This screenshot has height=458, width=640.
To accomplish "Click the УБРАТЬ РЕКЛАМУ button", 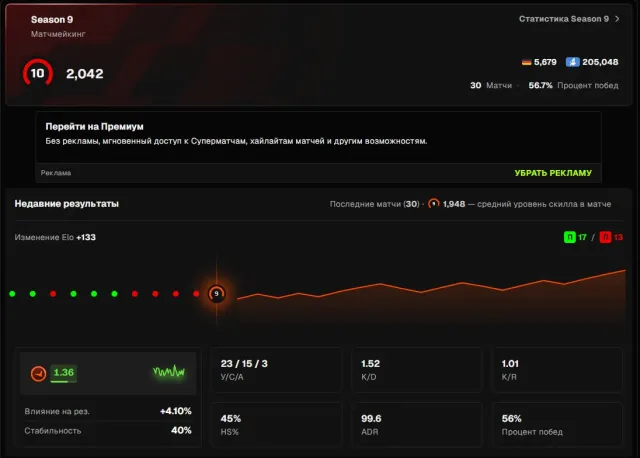I will (553, 173).
